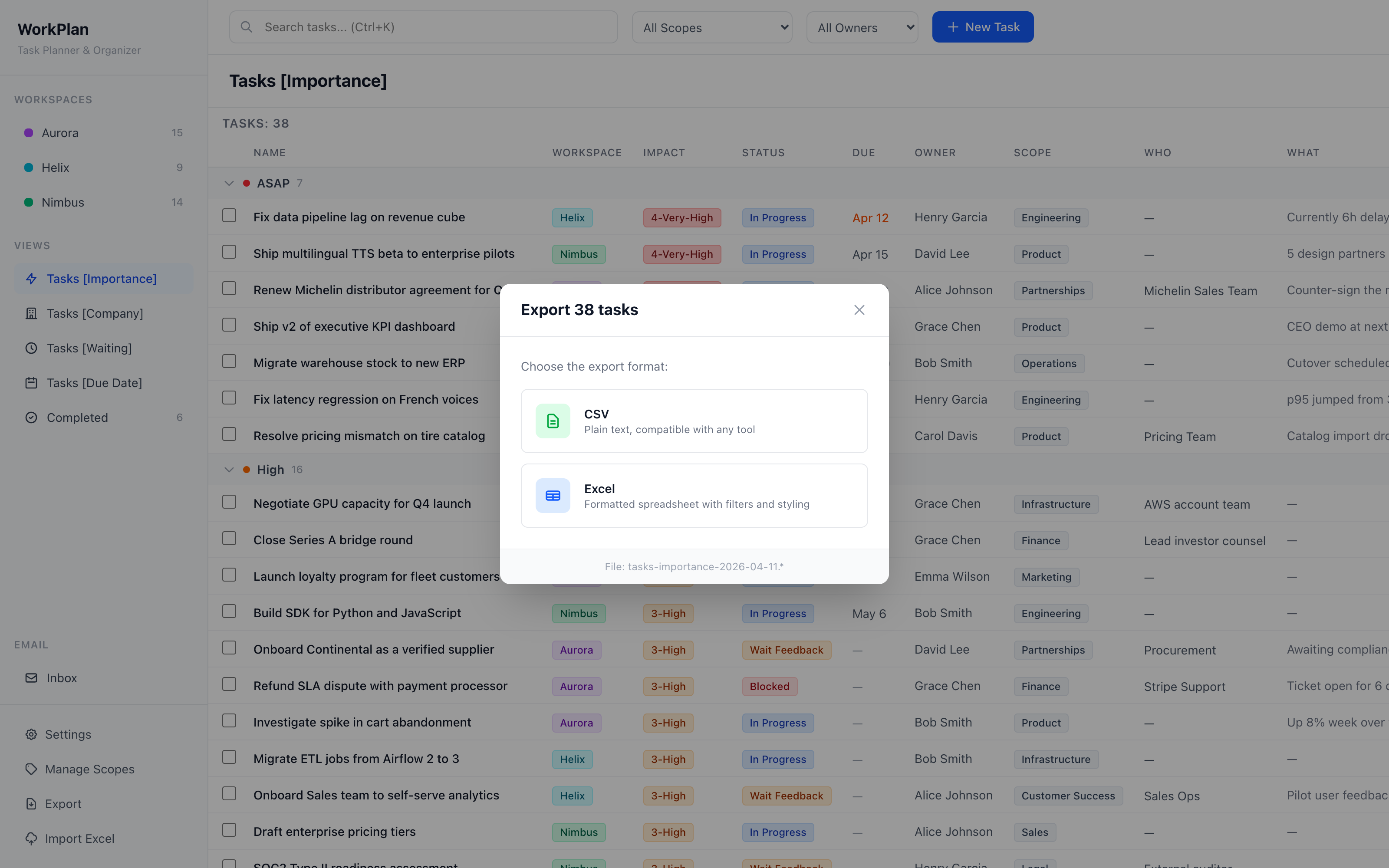
Task: Open the Tasks [Company] view label
Action: [x=95, y=313]
